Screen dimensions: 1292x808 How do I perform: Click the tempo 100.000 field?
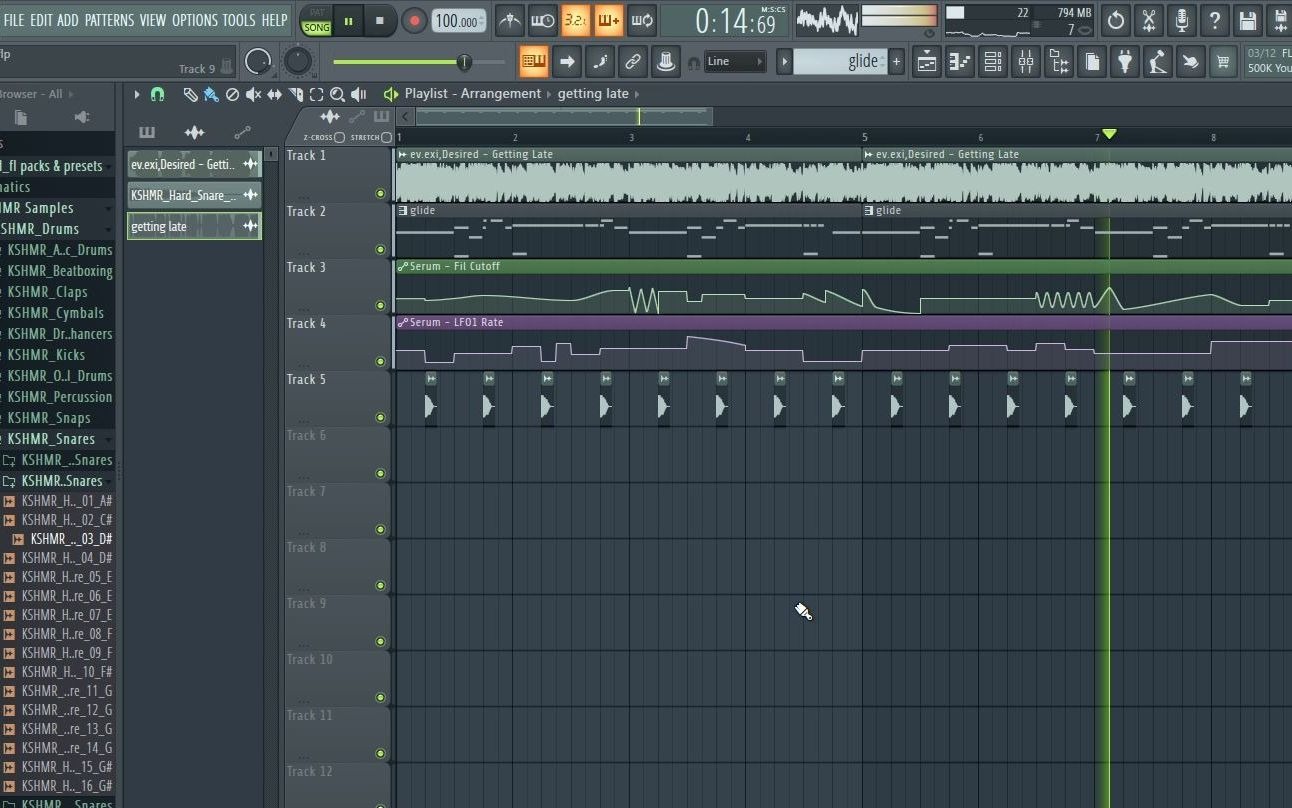click(459, 20)
